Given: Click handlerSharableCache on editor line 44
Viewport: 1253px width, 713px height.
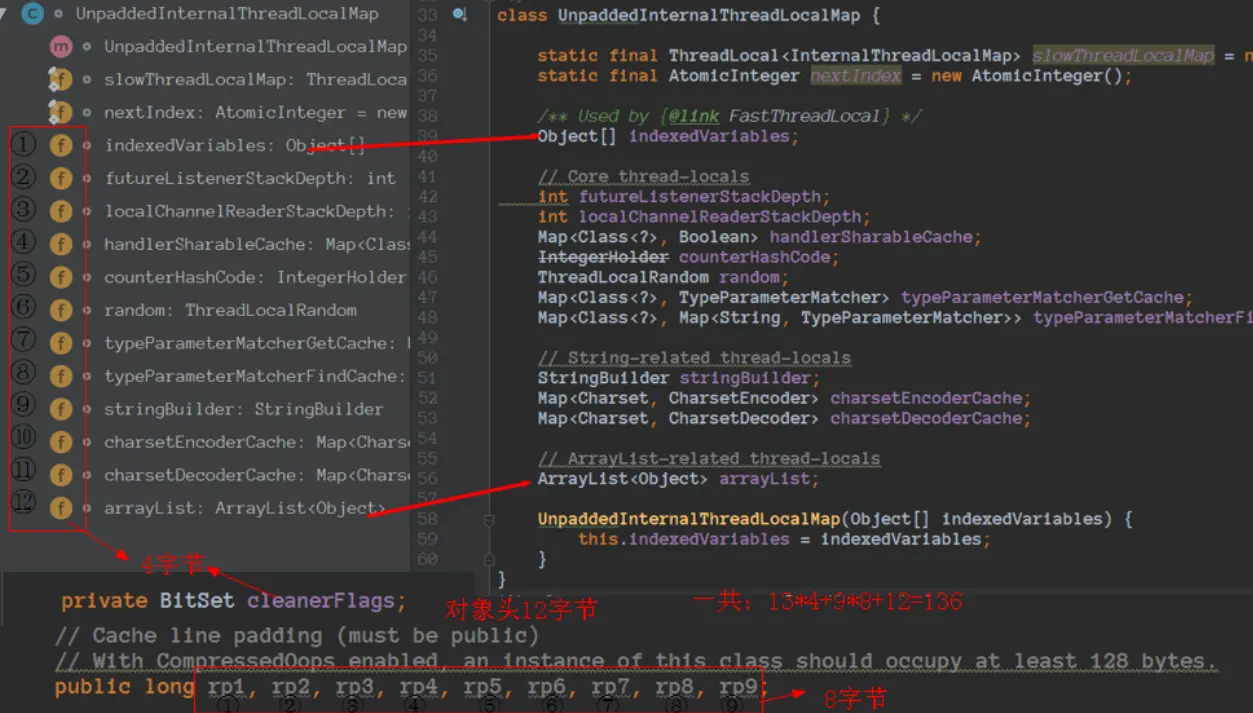Looking at the screenshot, I should tap(871, 237).
